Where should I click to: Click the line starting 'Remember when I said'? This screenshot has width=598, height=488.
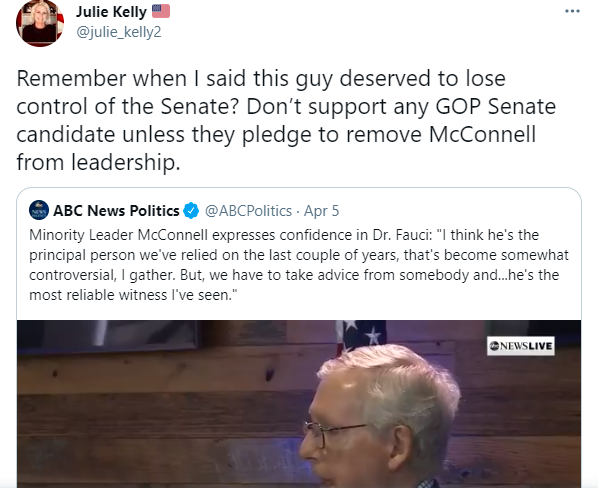[261, 79]
